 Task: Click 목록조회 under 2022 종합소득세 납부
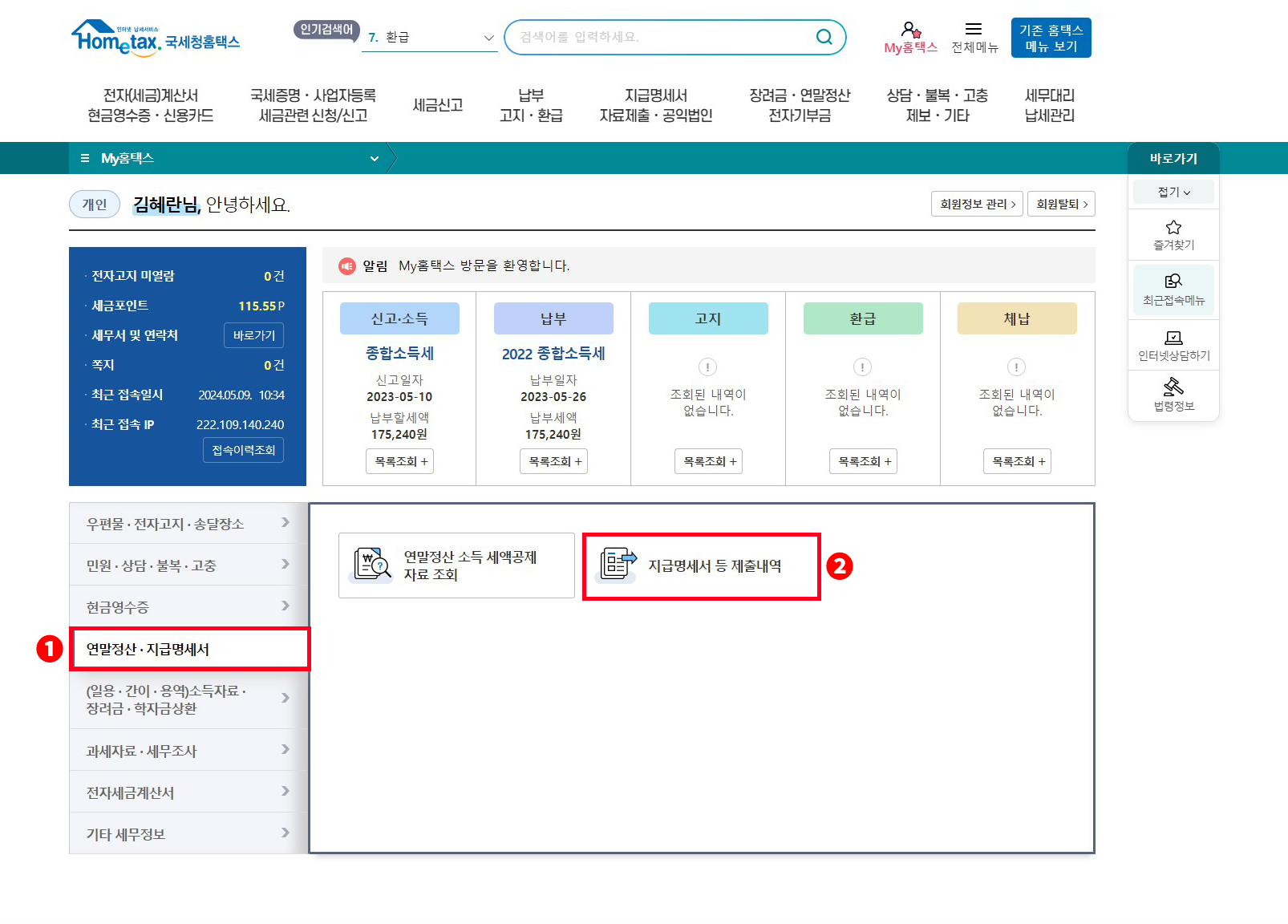coord(553,461)
